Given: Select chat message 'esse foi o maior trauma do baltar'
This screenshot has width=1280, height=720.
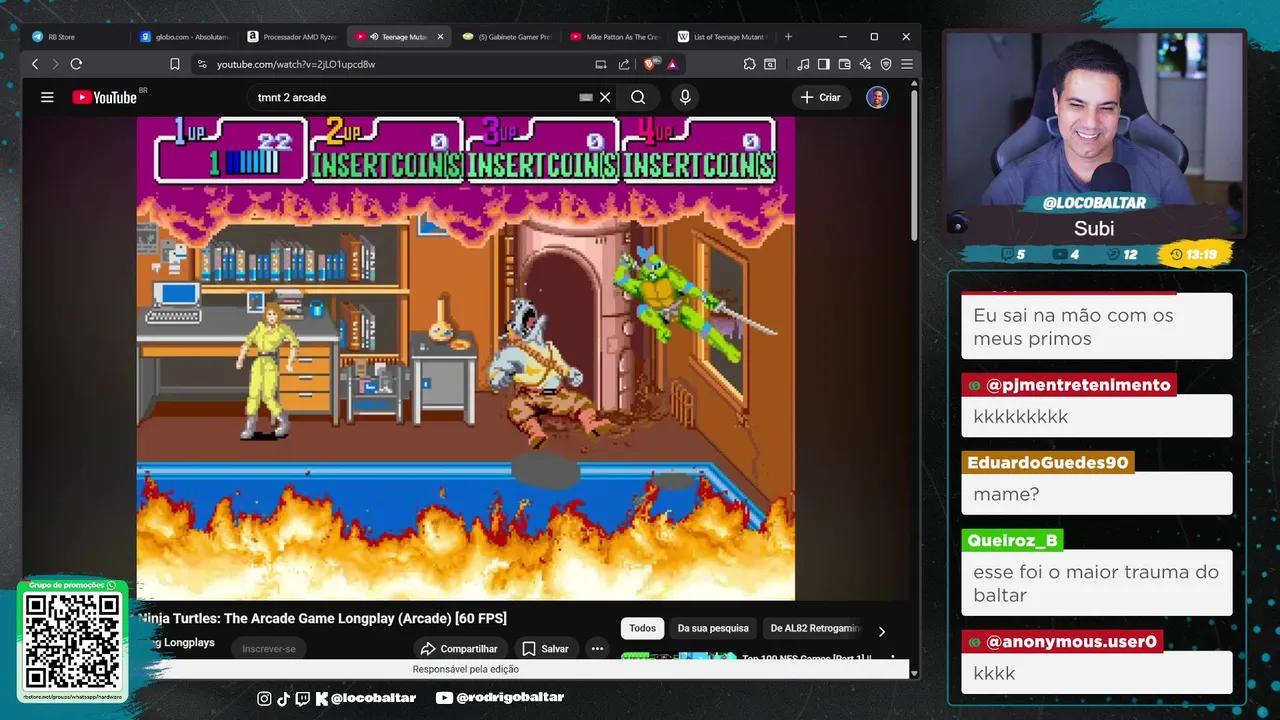Looking at the screenshot, I should point(1097,583).
